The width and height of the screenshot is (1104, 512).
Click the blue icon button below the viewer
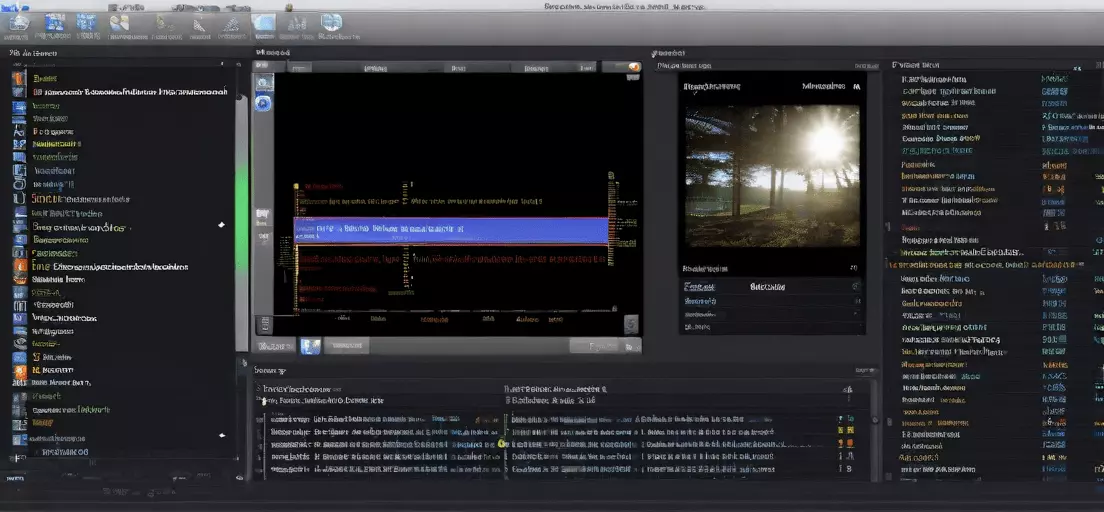click(310, 346)
